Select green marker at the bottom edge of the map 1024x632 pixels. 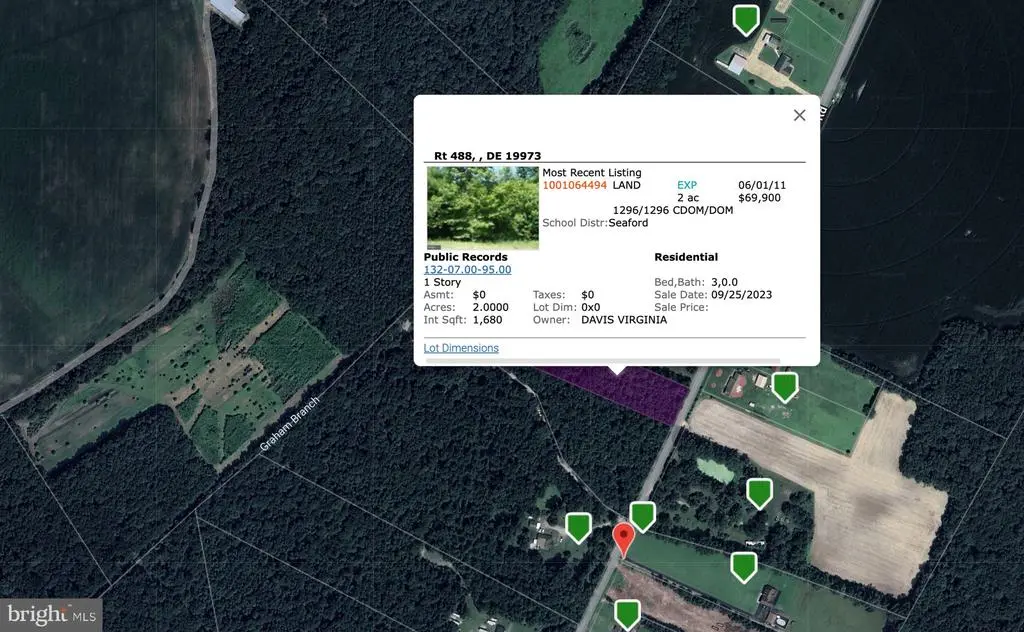point(628,615)
